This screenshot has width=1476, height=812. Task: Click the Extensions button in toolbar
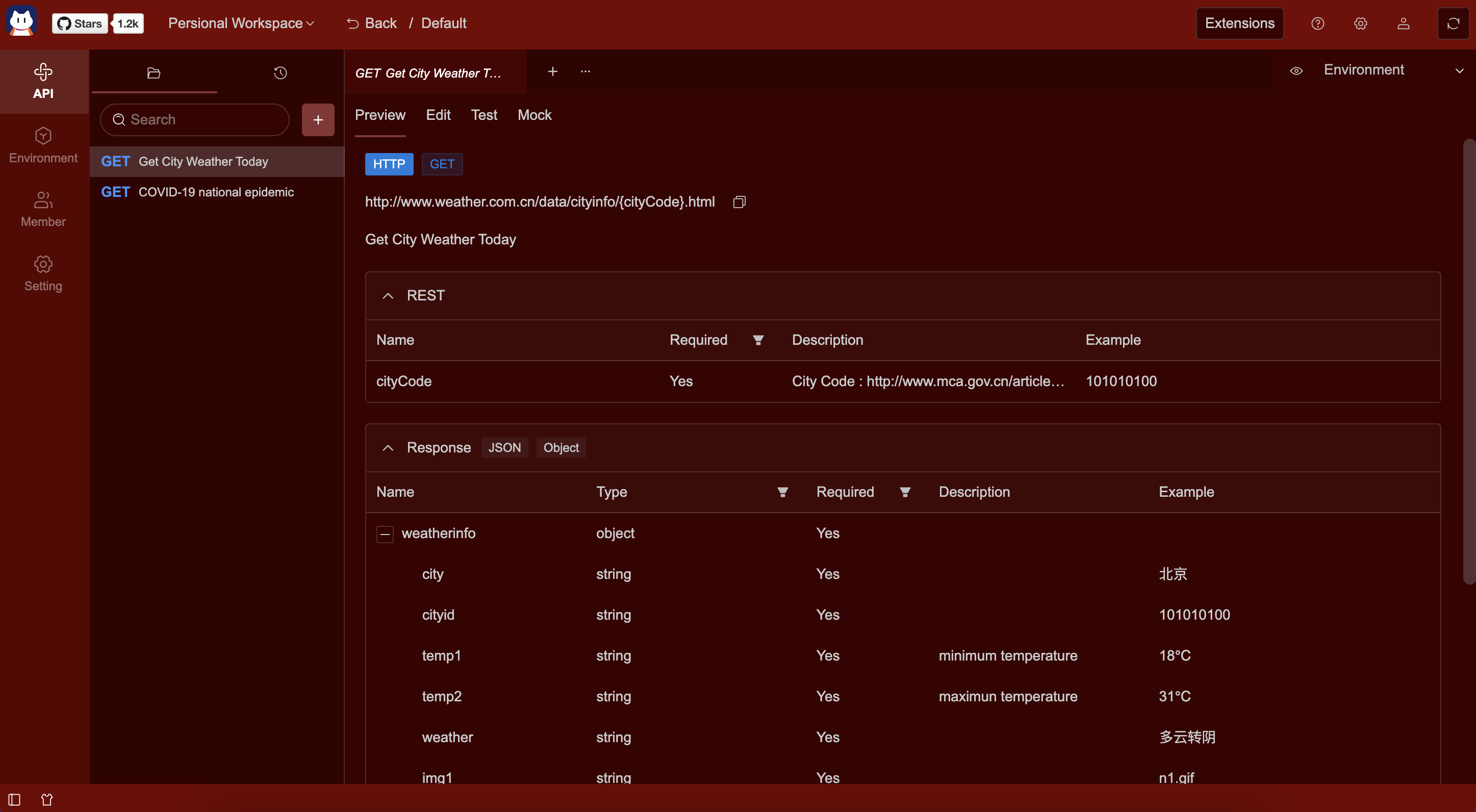coord(1239,23)
